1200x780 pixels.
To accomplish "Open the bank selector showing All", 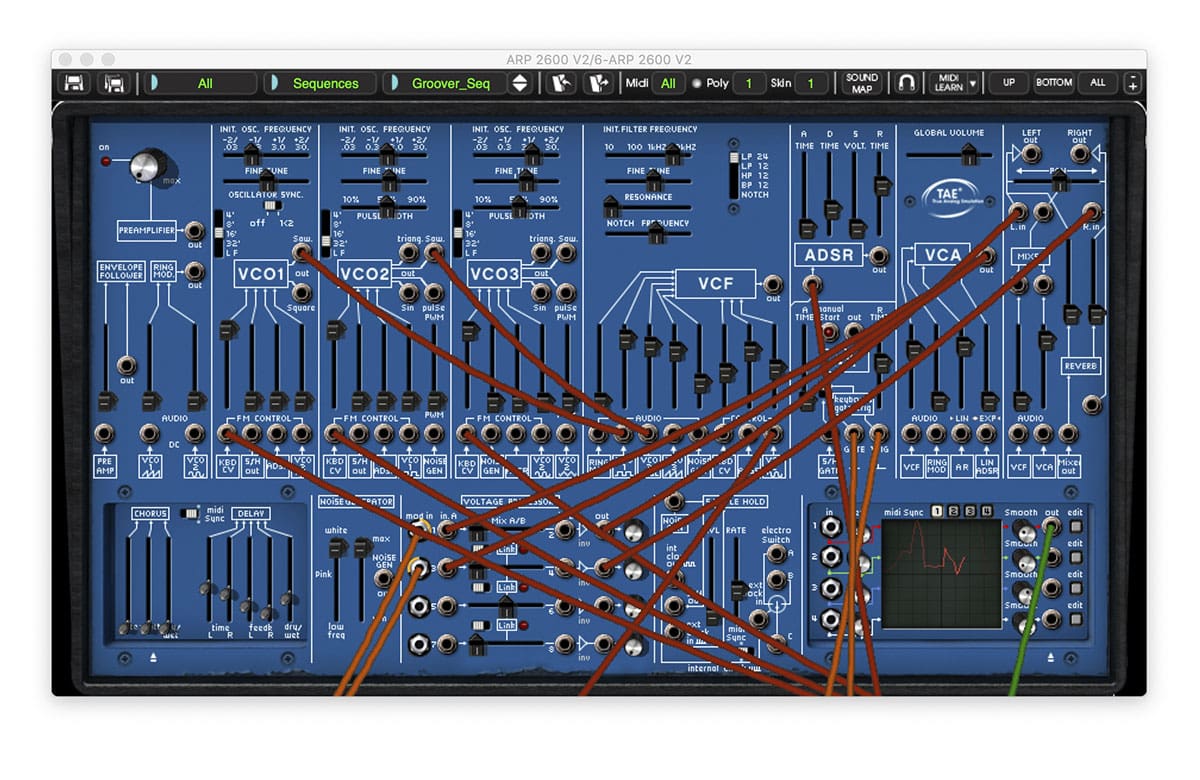I will click(x=201, y=84).
